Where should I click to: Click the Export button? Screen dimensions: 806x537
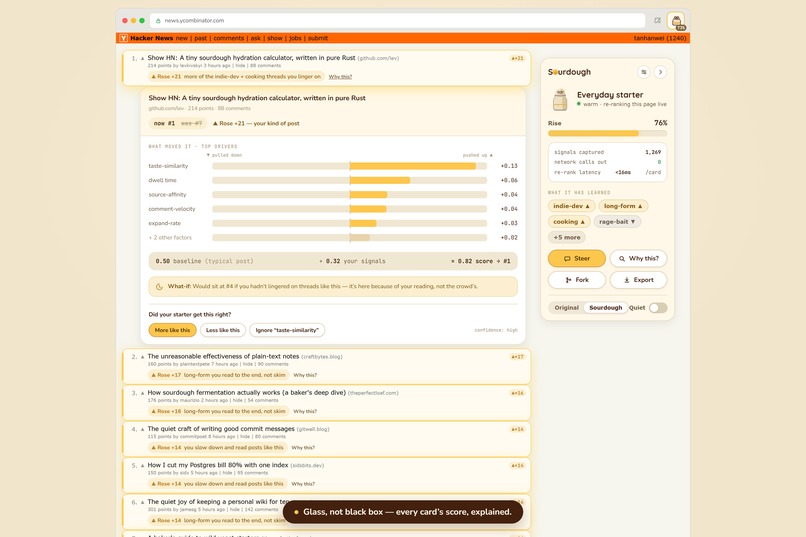[x=638, y=280]
